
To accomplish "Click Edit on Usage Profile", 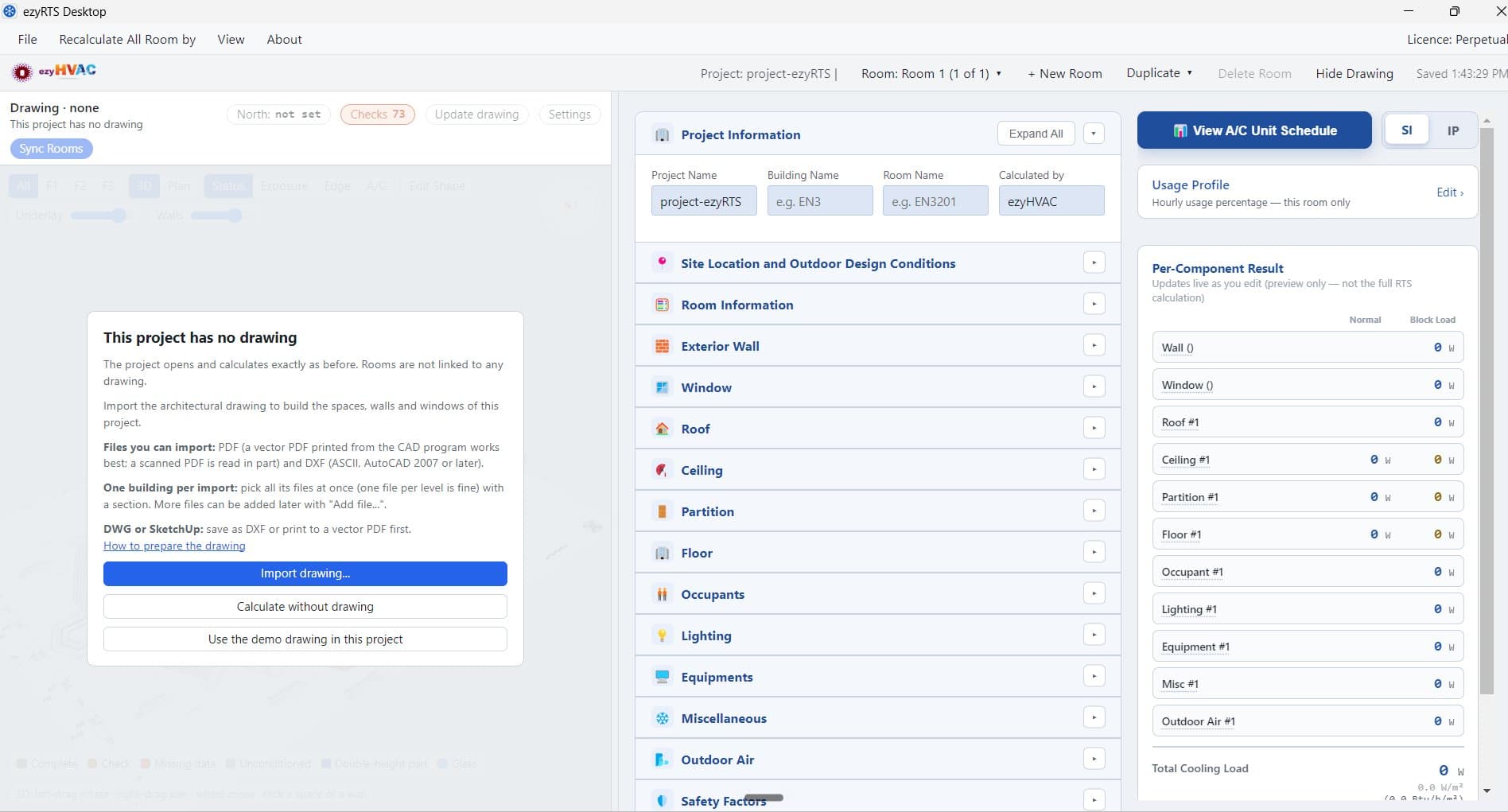I will pos(1449,192).
